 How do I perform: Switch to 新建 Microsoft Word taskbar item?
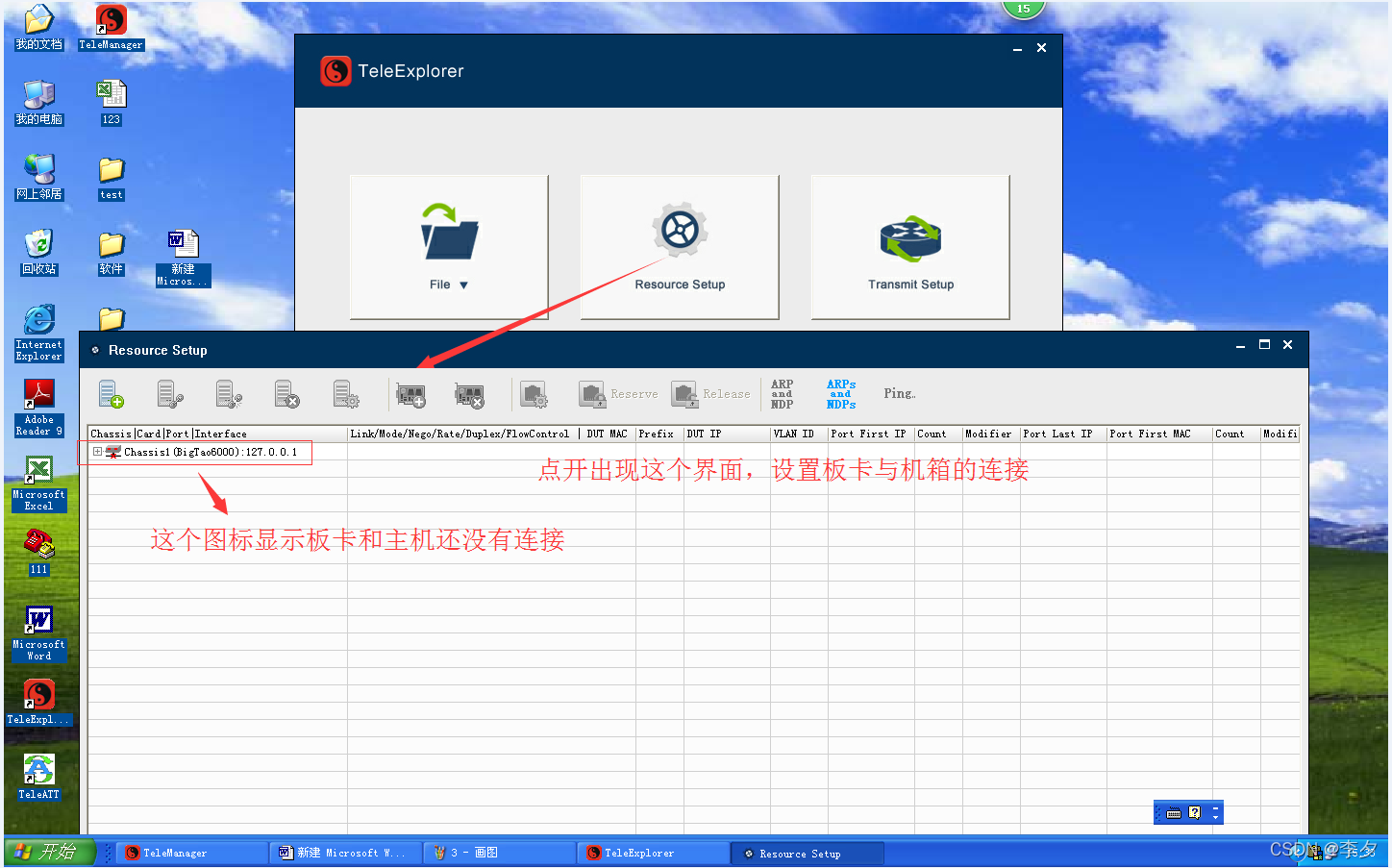pyautogui.click(x=346, y=853)
